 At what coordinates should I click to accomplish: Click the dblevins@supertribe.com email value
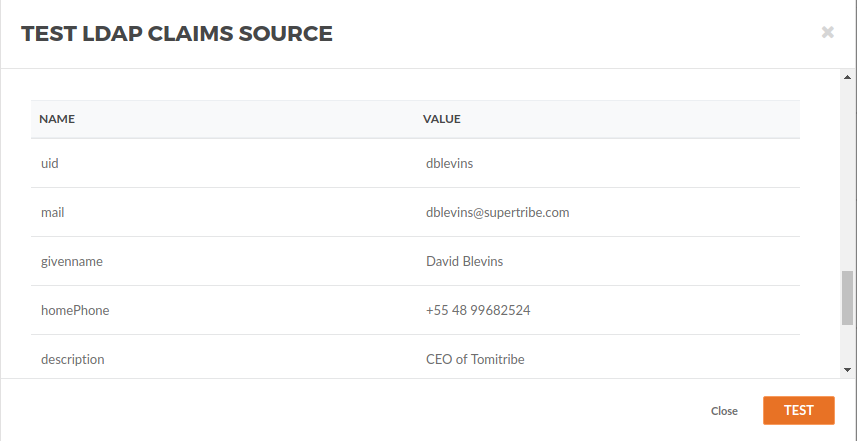[497, 212]
